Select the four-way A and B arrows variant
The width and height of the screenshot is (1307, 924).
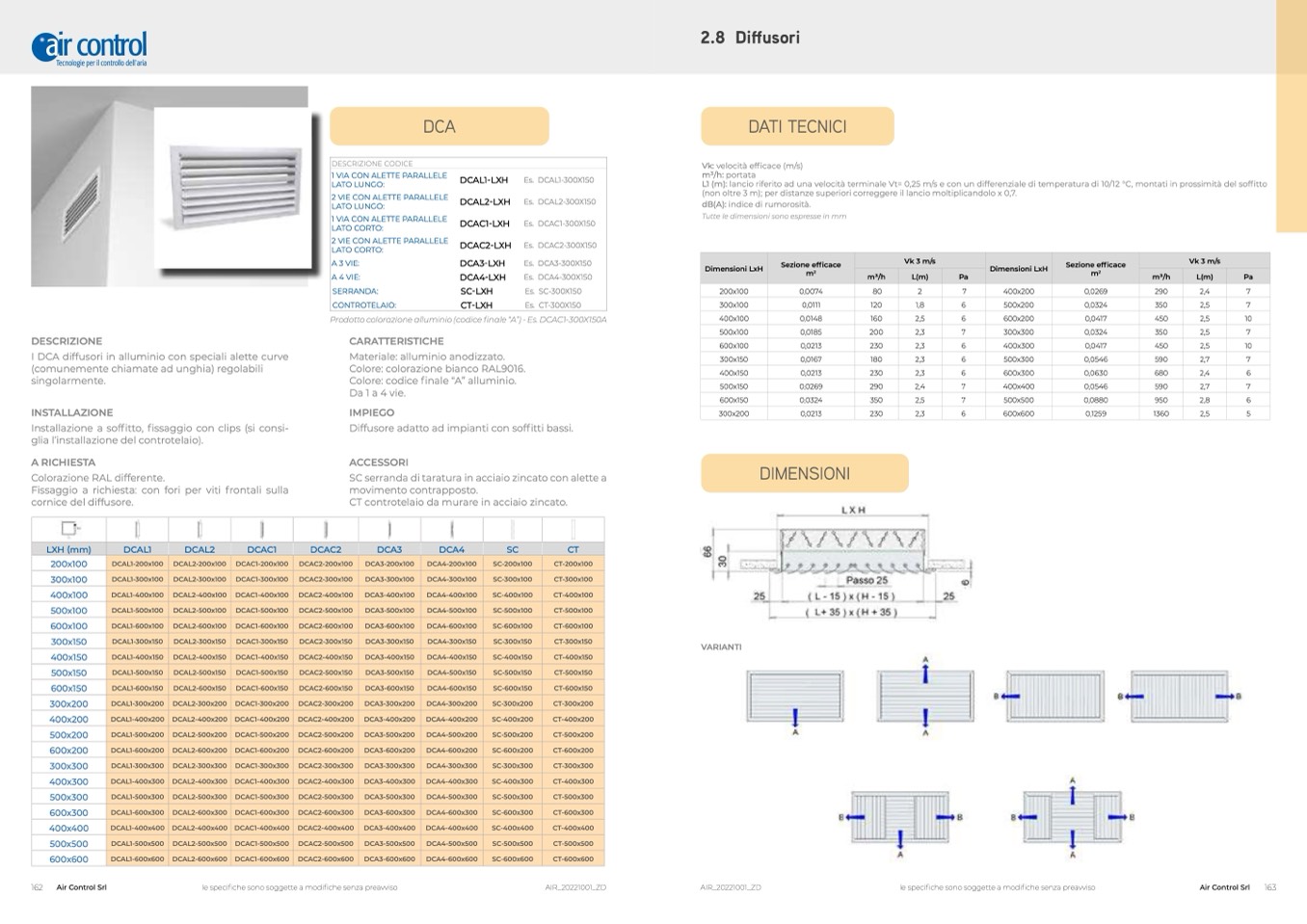pos(1073,817)
